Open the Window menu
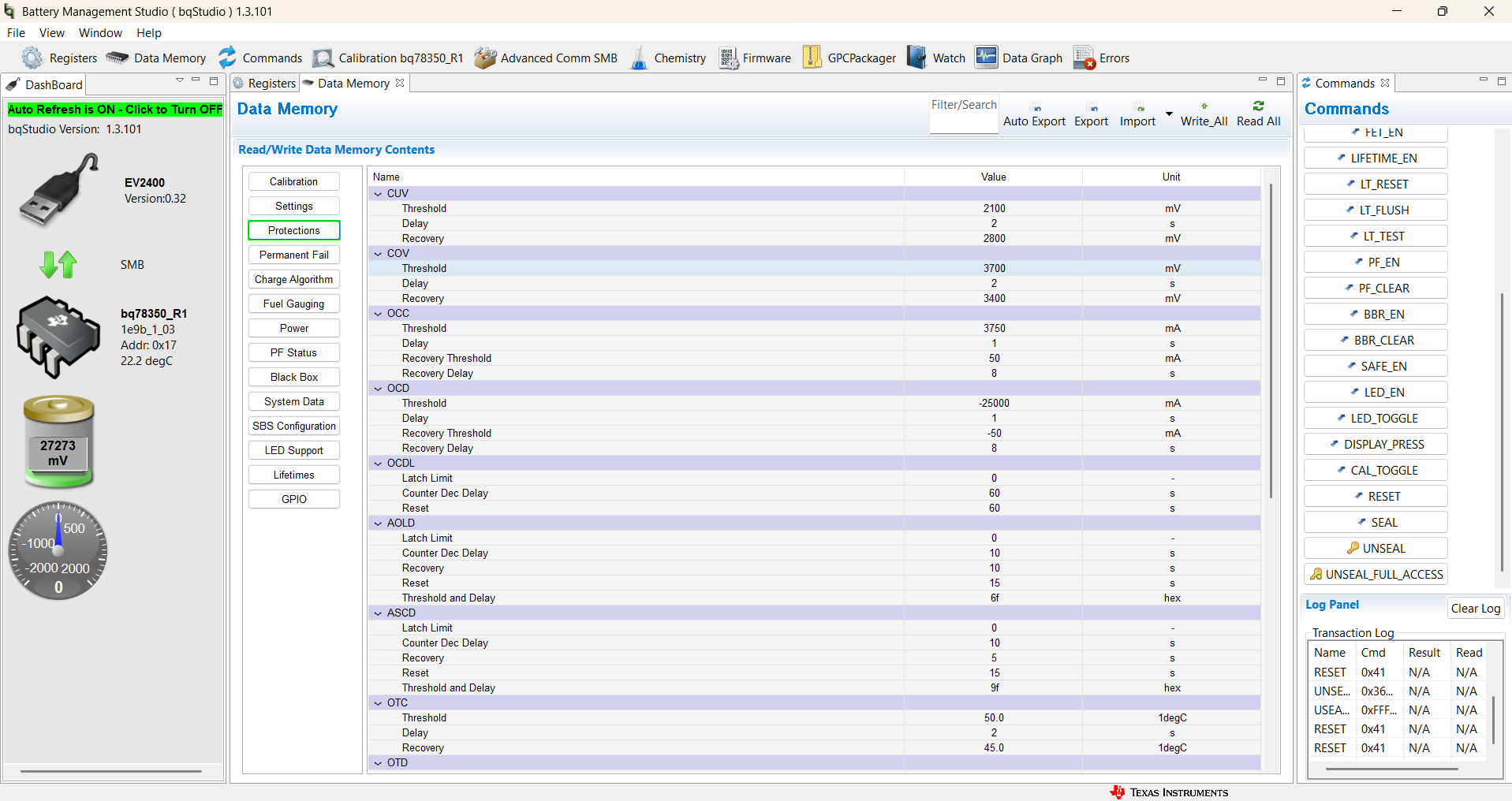The width and height of the screenshot is (1512, 801). (100, 33)
